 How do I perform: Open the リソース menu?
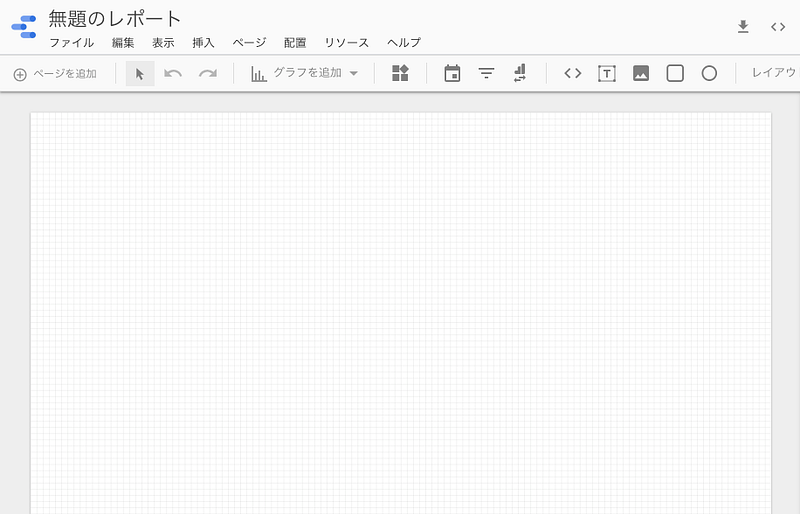346,42
